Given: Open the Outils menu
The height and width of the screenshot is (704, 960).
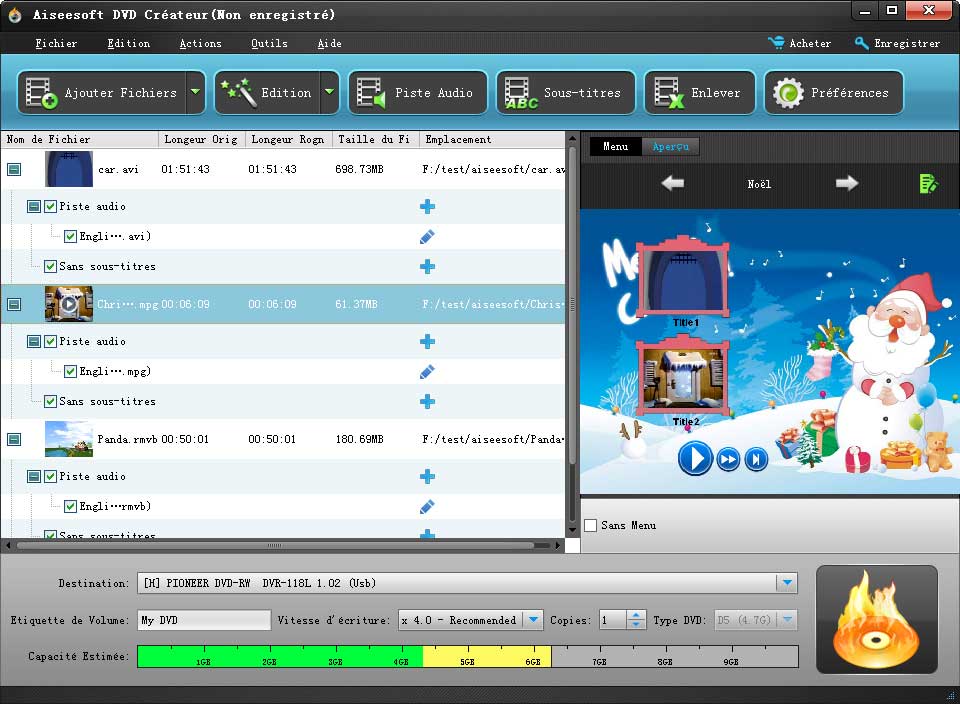Looking at the screenshot, I should coord(268,43).
